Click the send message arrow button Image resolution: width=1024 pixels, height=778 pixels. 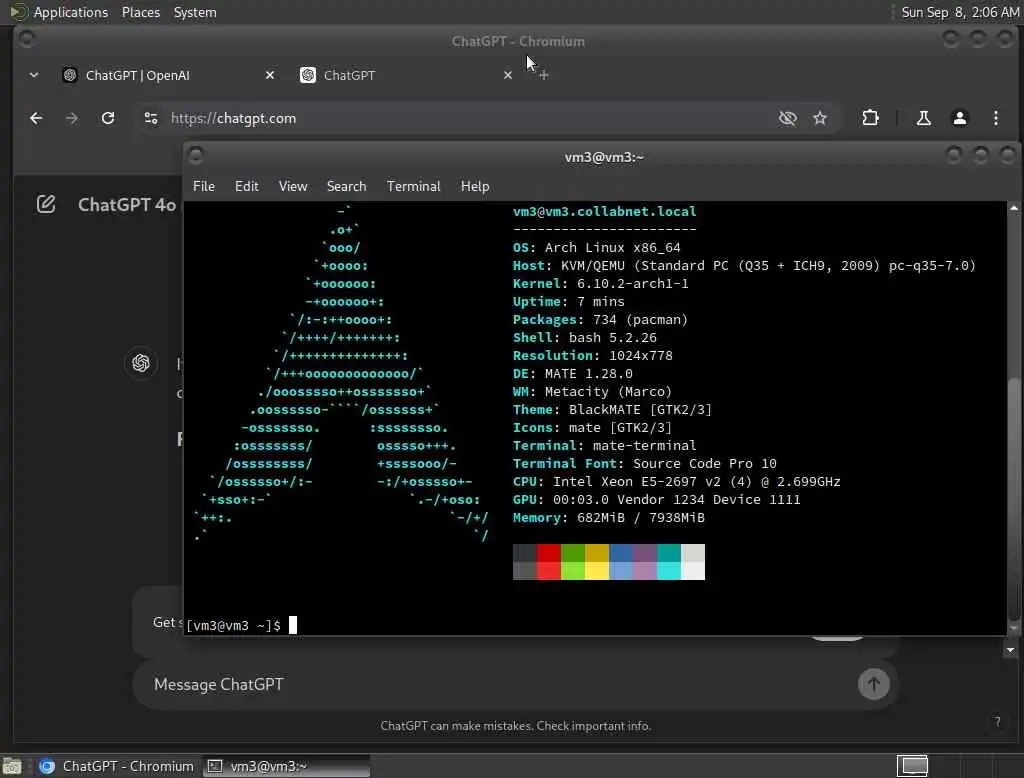pos(873,684)
